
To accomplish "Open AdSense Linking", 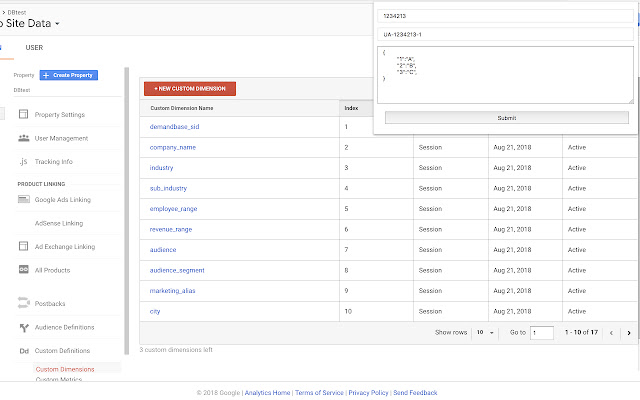I will (x=59, y=223).
